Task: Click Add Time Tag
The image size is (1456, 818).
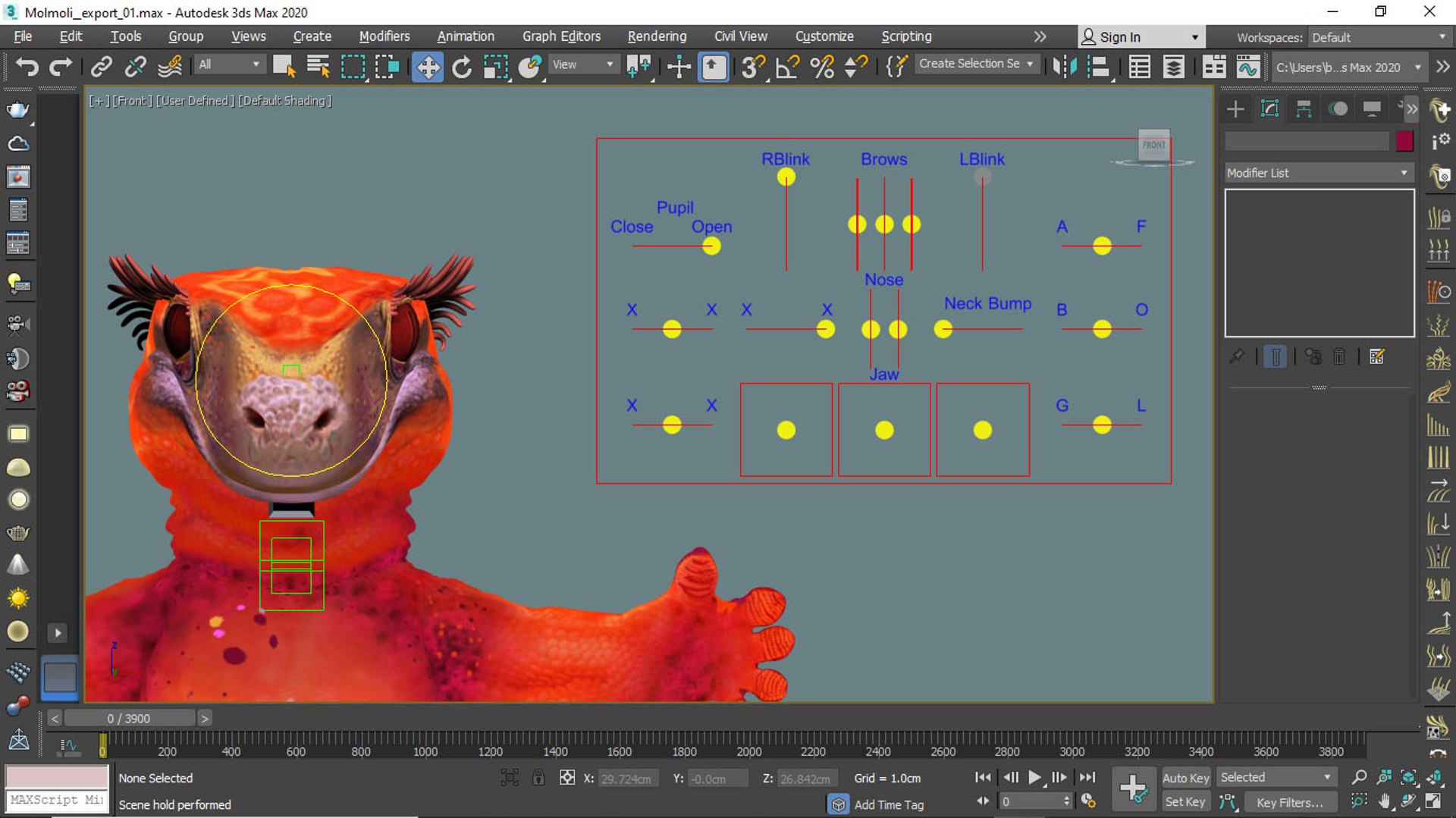Action: tap(889, 804)
